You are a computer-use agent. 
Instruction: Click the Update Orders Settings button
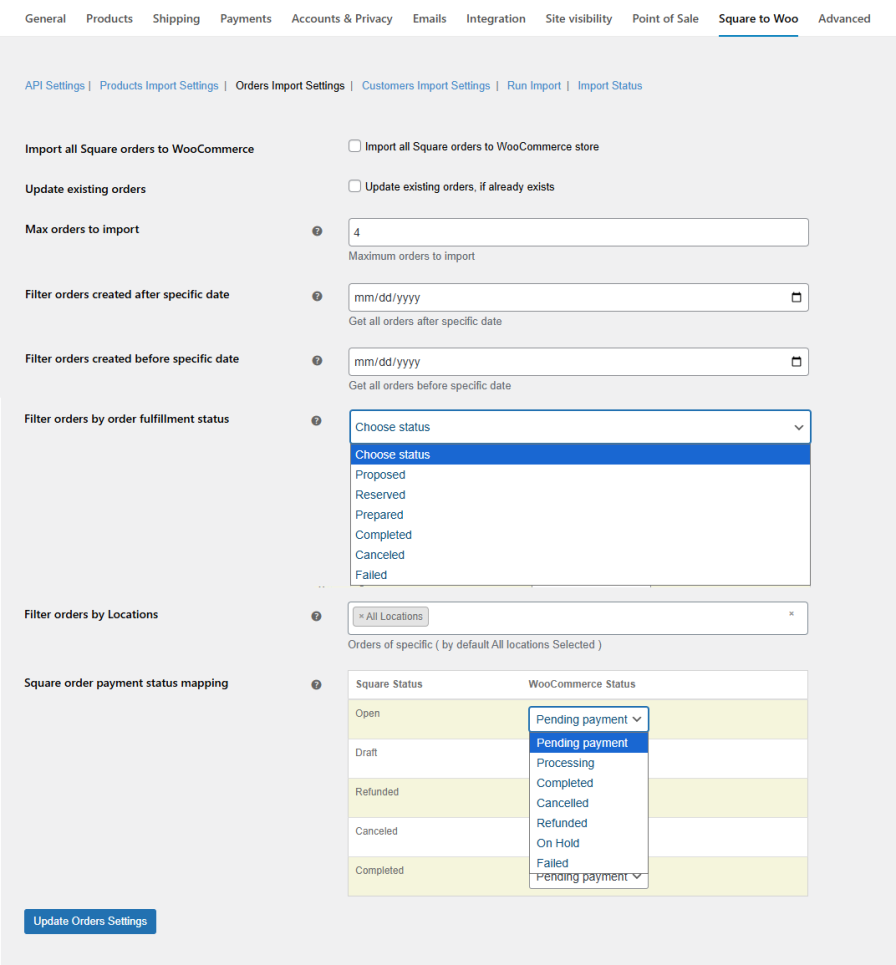coord(89,921)
